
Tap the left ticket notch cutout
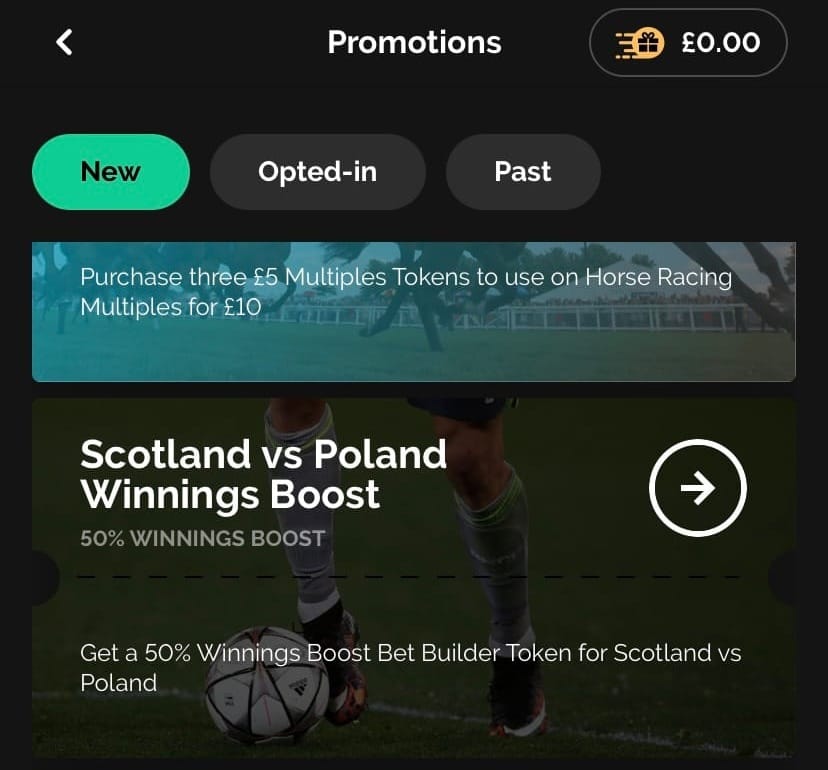coord(45,577)
